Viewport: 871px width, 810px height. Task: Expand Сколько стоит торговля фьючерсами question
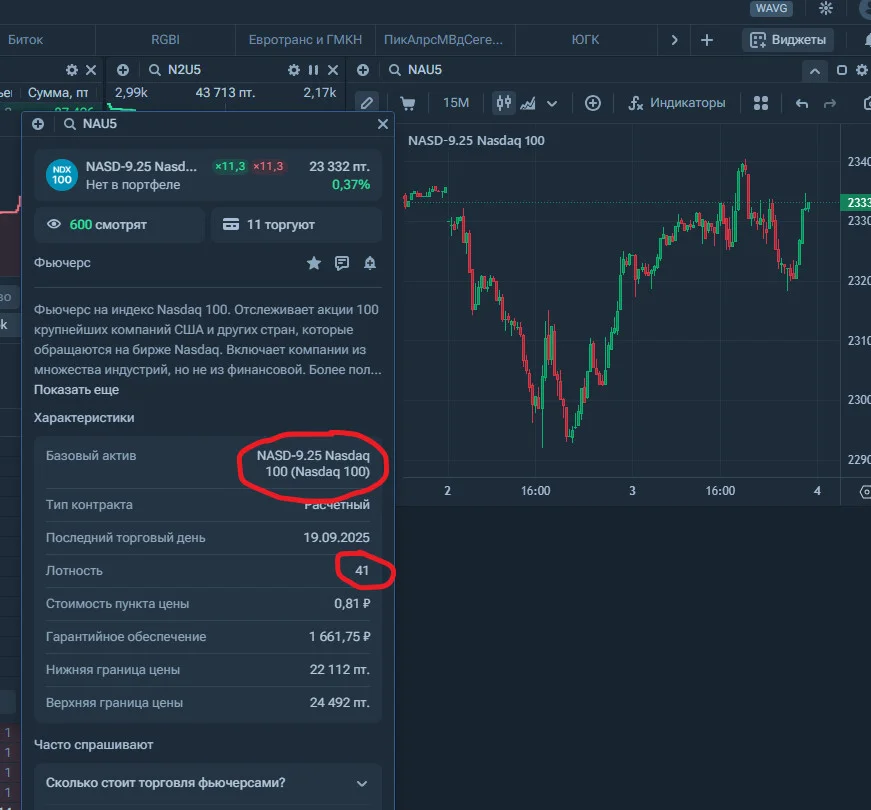[208, 783]
